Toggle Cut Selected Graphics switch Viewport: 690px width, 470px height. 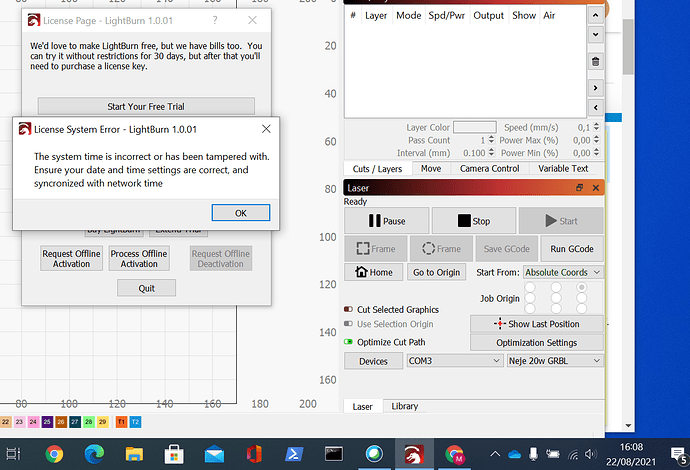pyautogui.click(x=349, y=309)
